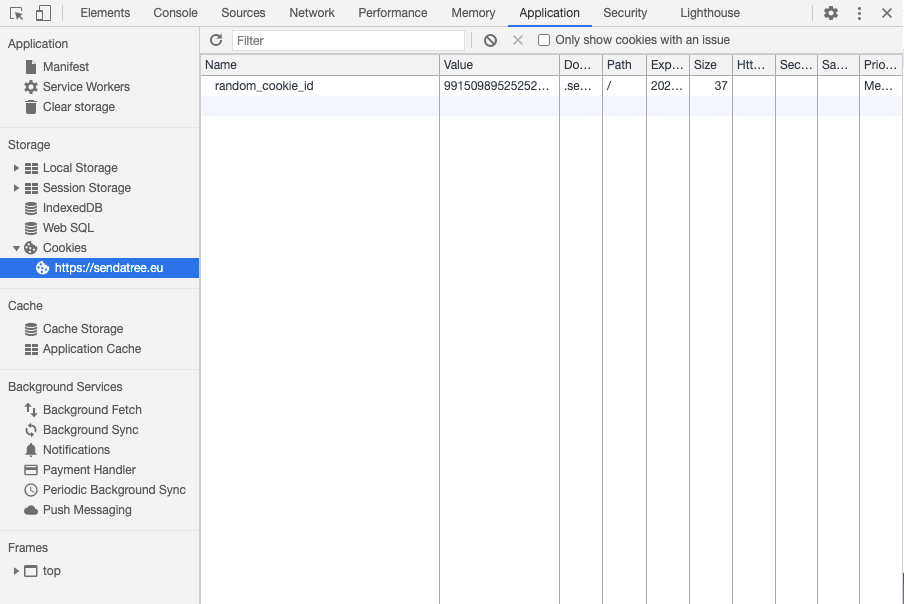Open the three-dot customize menu
This screenshot has width=904, height=604.
859,13
